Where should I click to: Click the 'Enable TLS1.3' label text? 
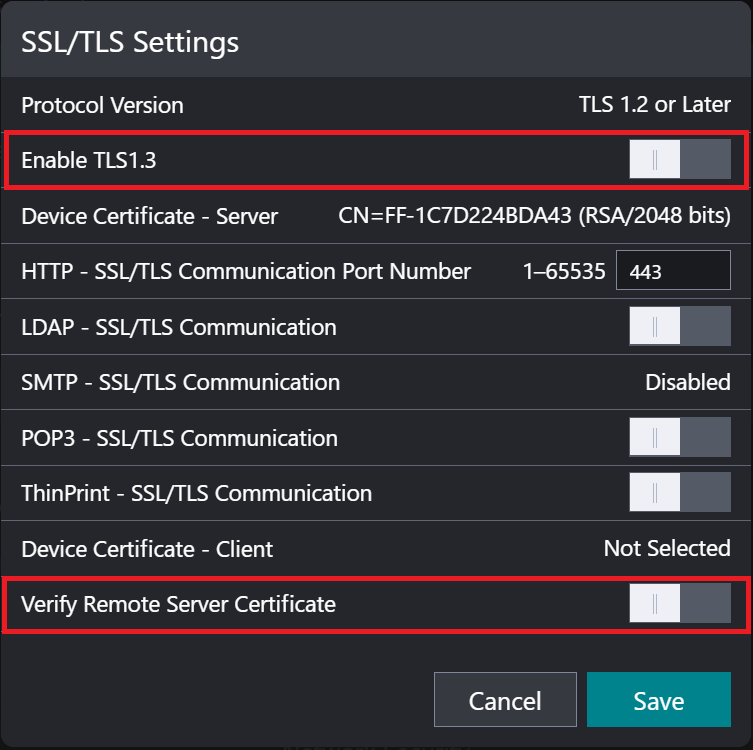point(88,160)
